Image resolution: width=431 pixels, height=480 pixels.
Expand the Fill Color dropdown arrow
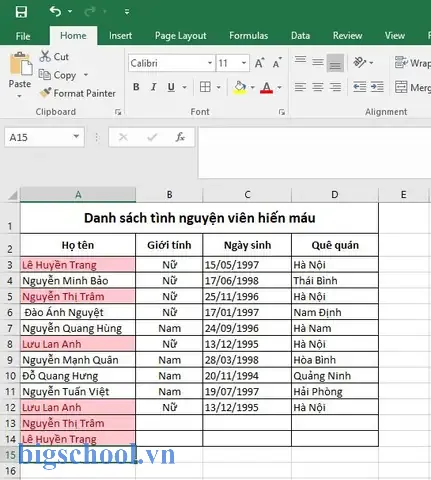tap(253, 87)
